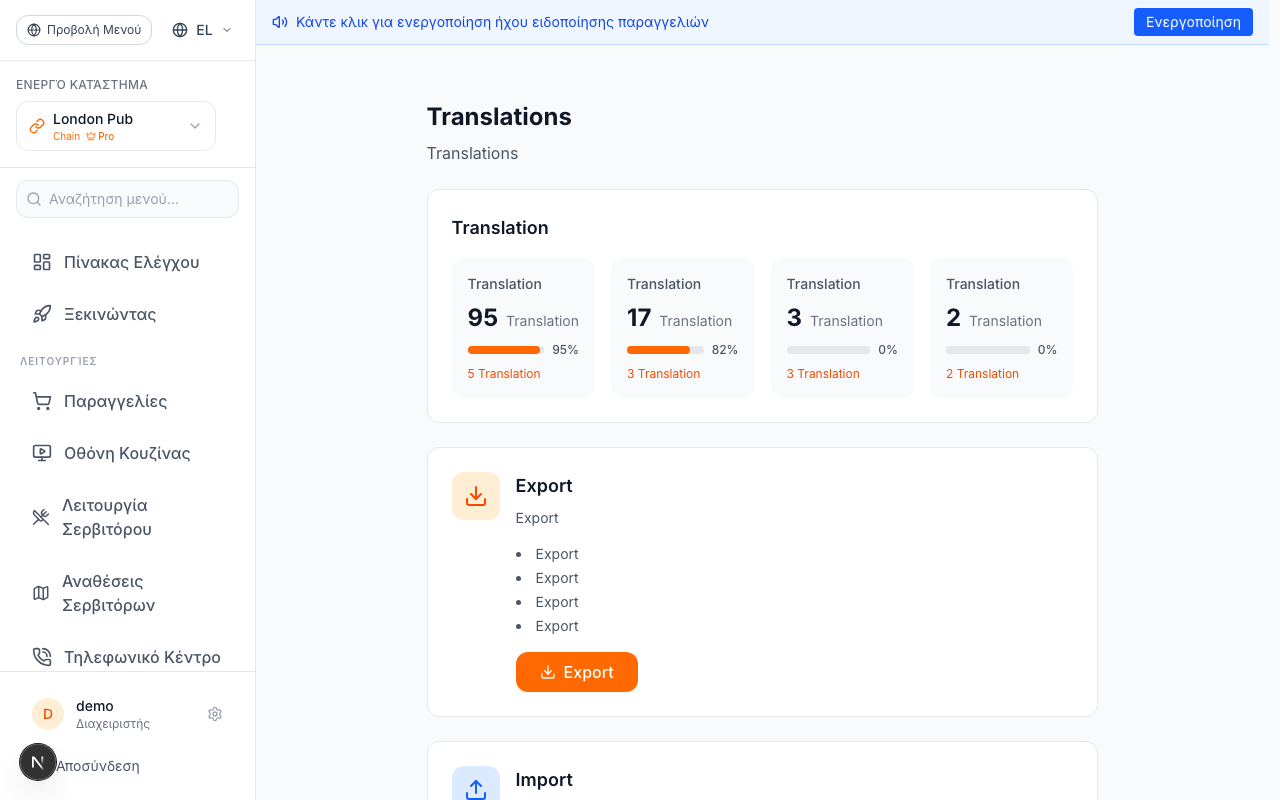Click the Import card heading
The width and height of the screenshot is (1280, 800).
pyautogui.click(x=544, y=780)
